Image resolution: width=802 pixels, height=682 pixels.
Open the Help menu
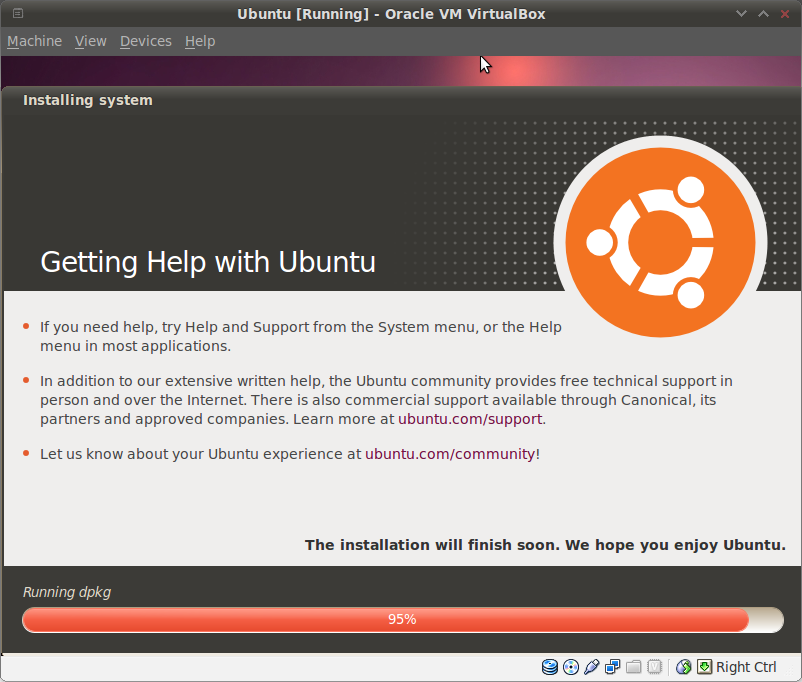200,41
